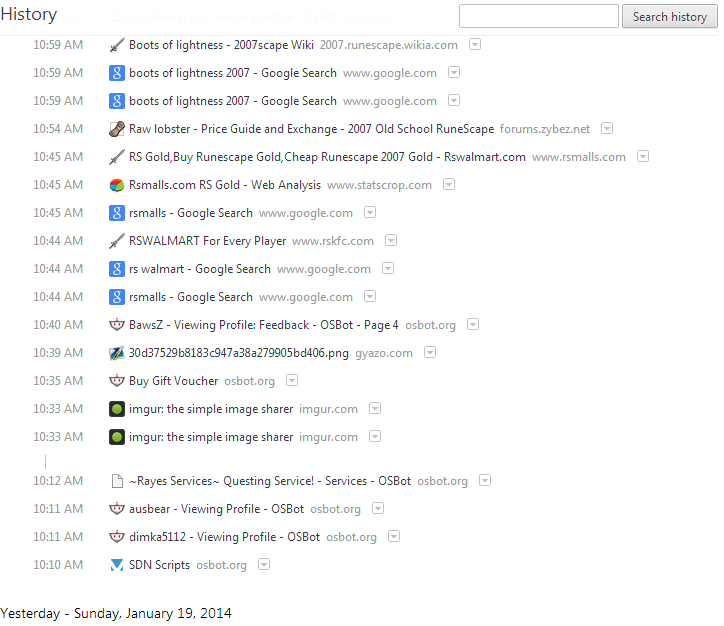This screenshot has height=626, width=724.
Task: Click the imgur favicon on the first 10:33 AM row
Action: pyautogui.click(x=116, y=409)
